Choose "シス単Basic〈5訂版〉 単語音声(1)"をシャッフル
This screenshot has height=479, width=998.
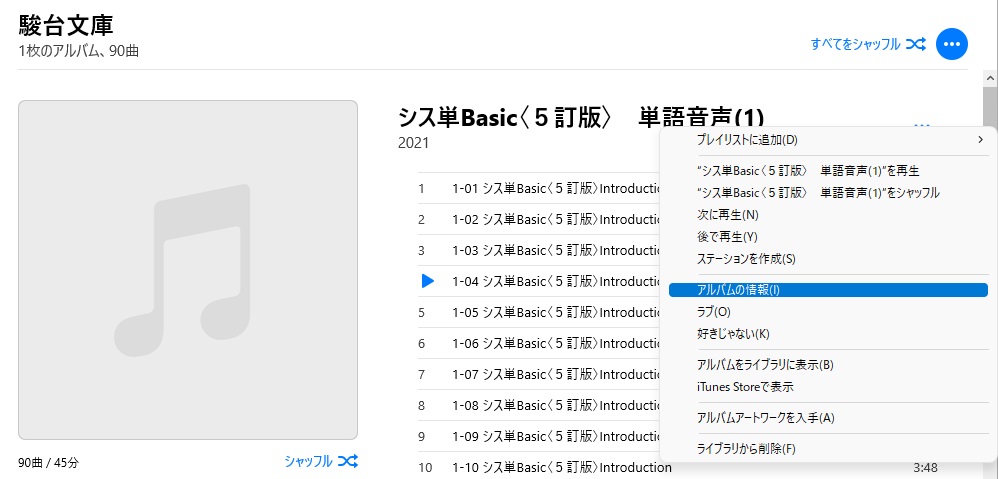click(x=829, y=193)
